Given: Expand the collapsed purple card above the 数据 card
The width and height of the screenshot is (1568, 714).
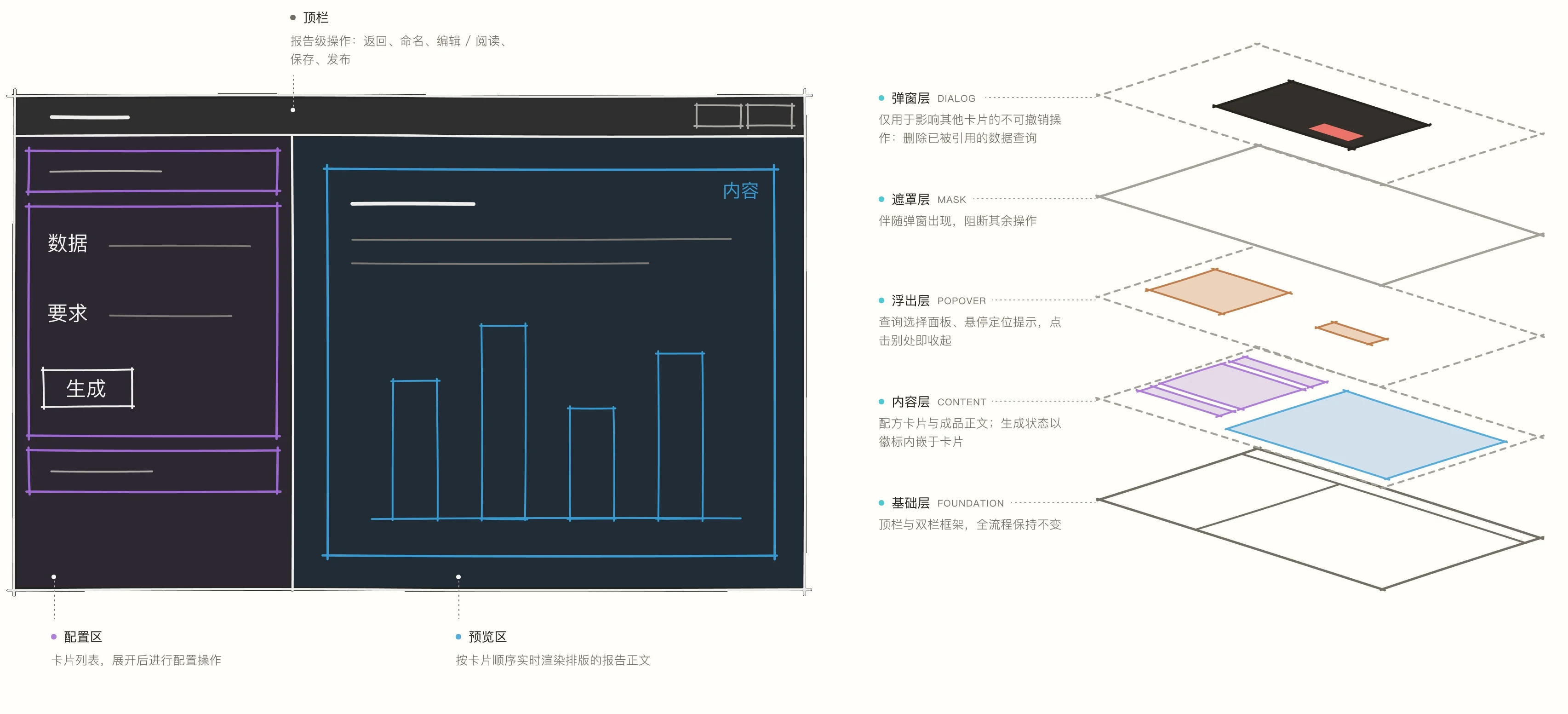Looking at the screenshot, I should click(154, 171).
